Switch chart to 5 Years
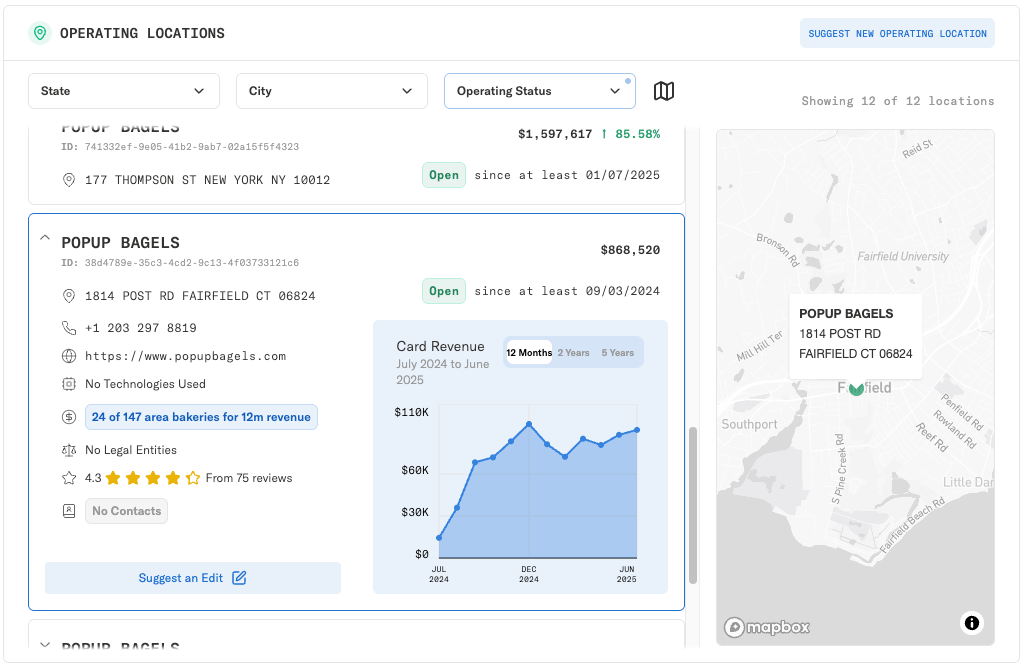 [617, 353]
